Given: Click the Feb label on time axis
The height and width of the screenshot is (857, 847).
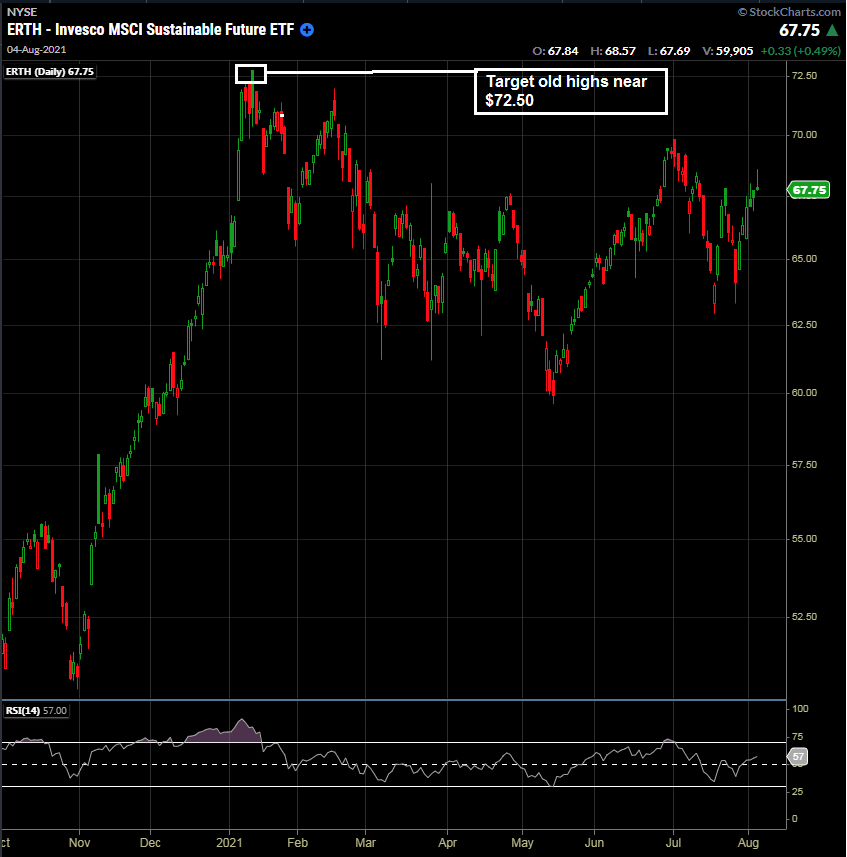Looking at the screenshot, I should pyautogui.click(x=297, y=842).
